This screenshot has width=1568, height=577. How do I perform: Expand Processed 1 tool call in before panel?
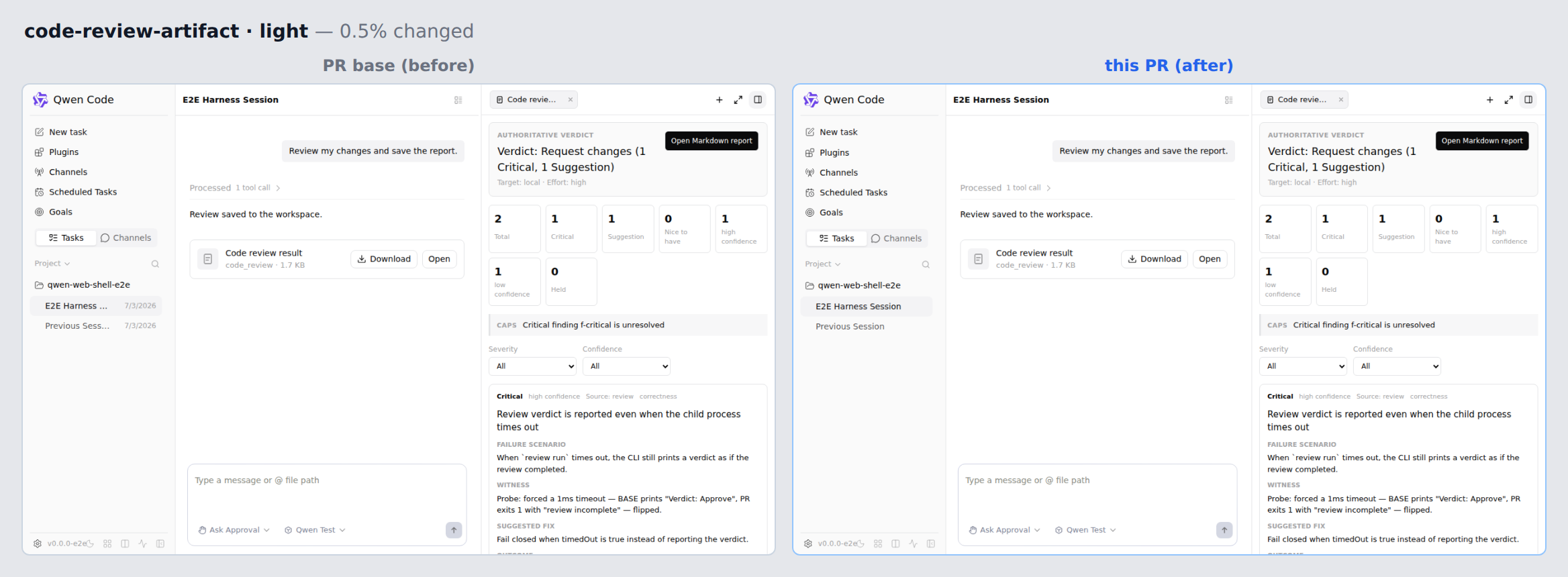235,188
